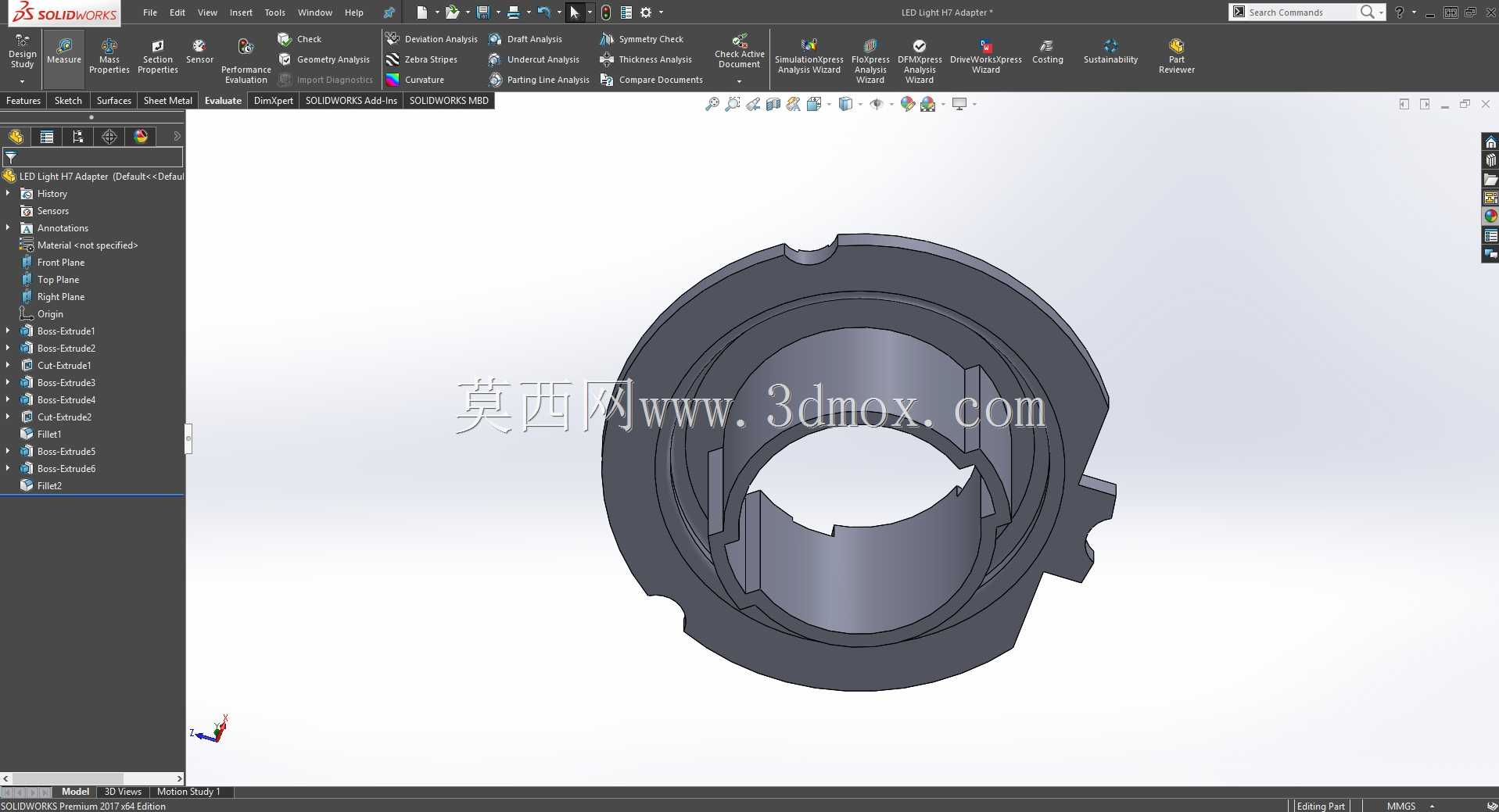
Task: Click Edit Appearance color ball icon
Action: [908, 104]
